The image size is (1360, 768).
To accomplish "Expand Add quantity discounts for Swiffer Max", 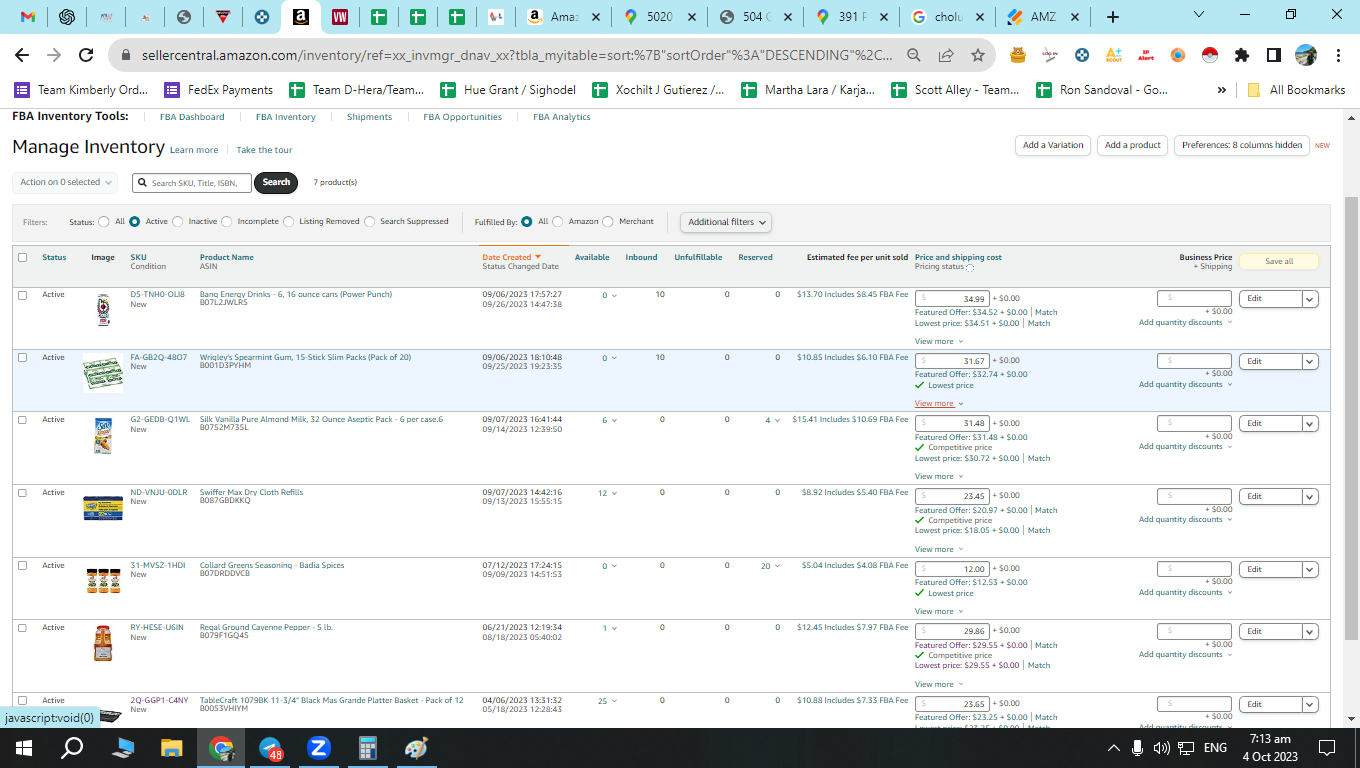I will pyautogui.click(x=1185, y=520).
